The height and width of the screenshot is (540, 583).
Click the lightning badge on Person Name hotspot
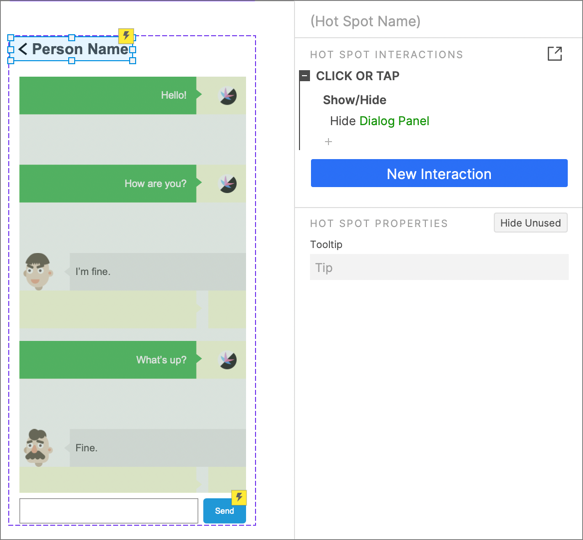coord(126,36)
